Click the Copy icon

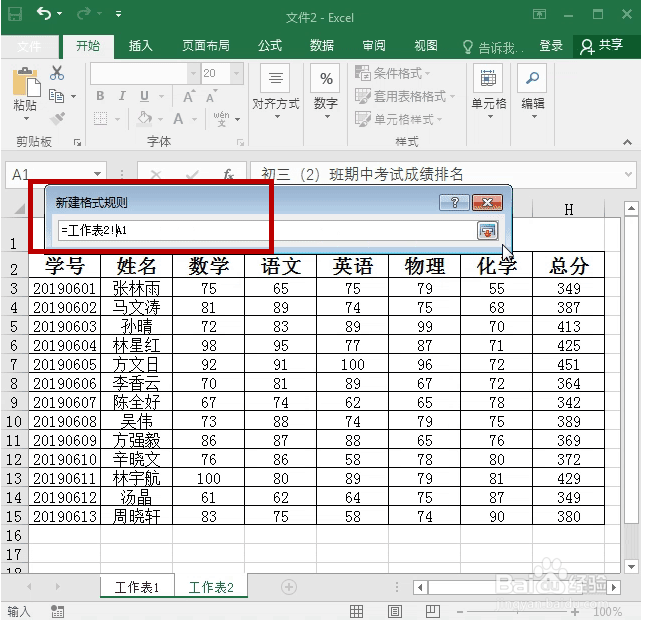[56, 96]
